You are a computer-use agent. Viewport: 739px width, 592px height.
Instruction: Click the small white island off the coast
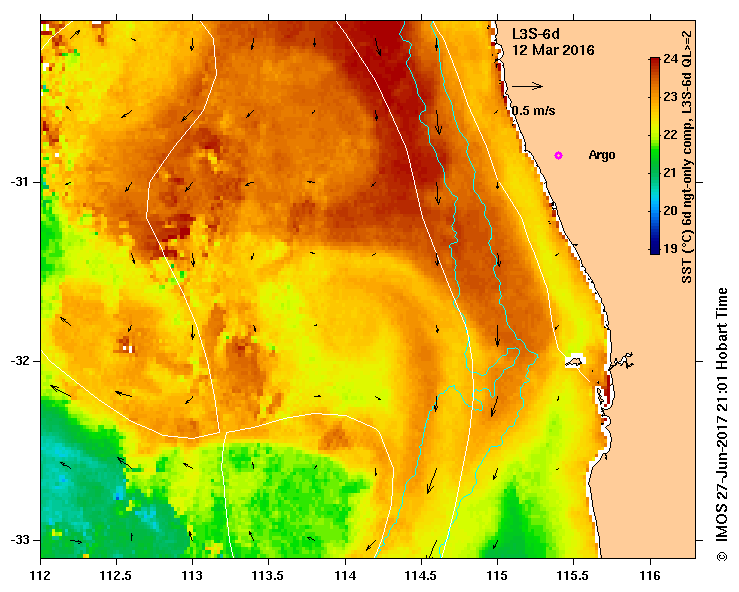(x=575, y=361)
